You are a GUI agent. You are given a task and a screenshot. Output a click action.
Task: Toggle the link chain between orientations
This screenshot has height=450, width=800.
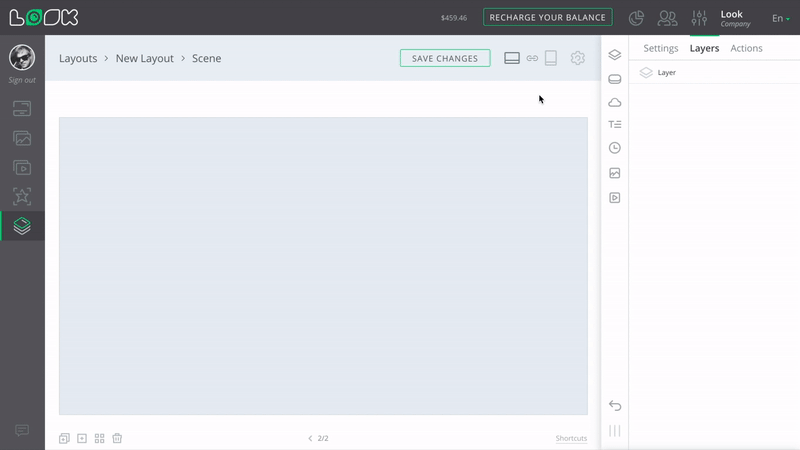pyautogui.click(x=532, y=58)
